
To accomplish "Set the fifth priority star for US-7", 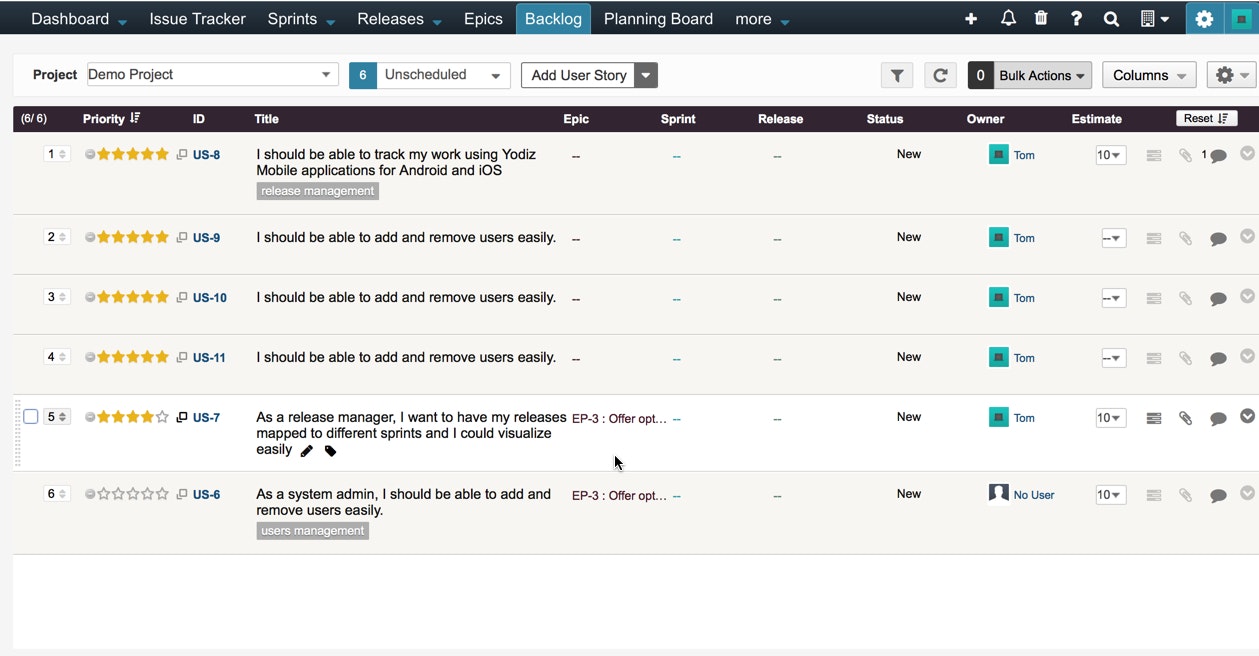I will 162,417.
